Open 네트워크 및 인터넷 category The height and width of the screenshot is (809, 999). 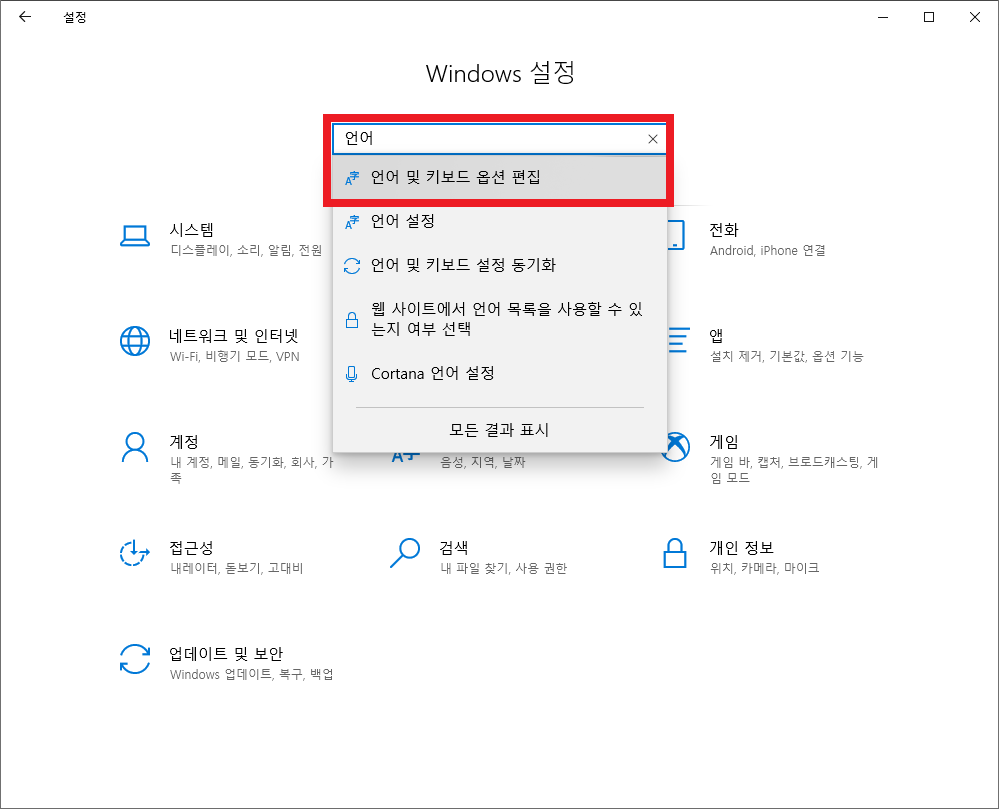coord(210,345)
